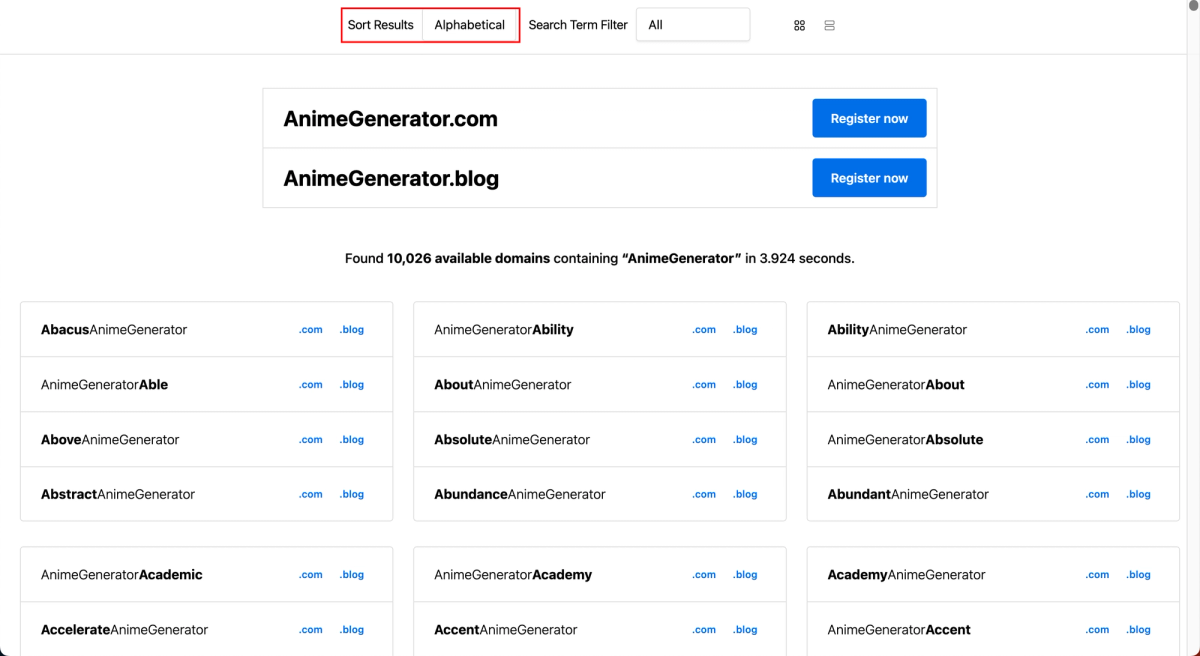Select the AnimeGenerator.blog domain title
Viewport: 1200px width, 656px height.
coord(391,179)
